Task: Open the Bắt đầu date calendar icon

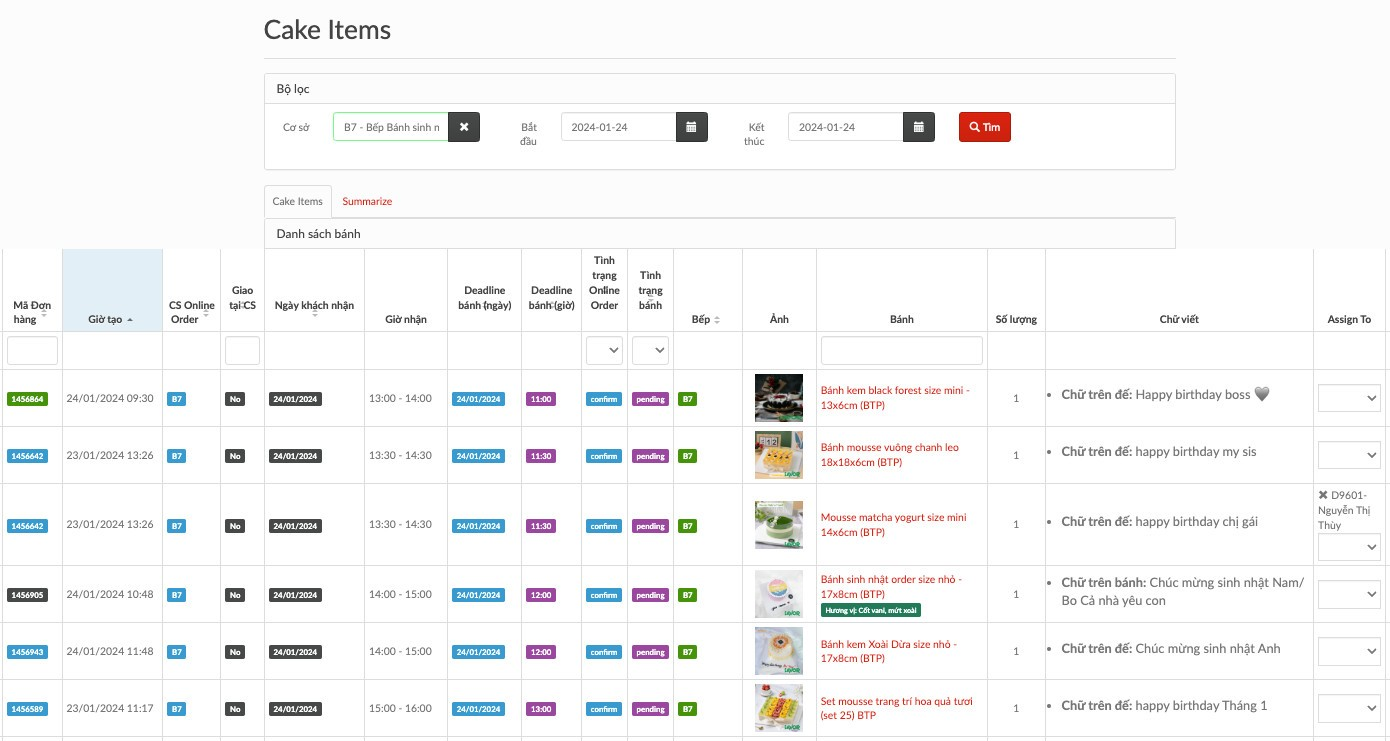Action: [692, 127]
